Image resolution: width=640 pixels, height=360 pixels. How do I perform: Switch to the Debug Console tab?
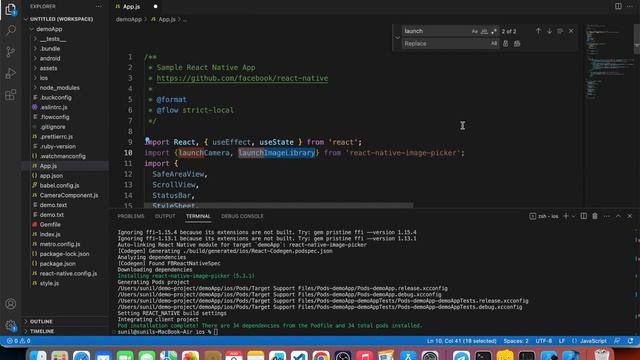242,216
